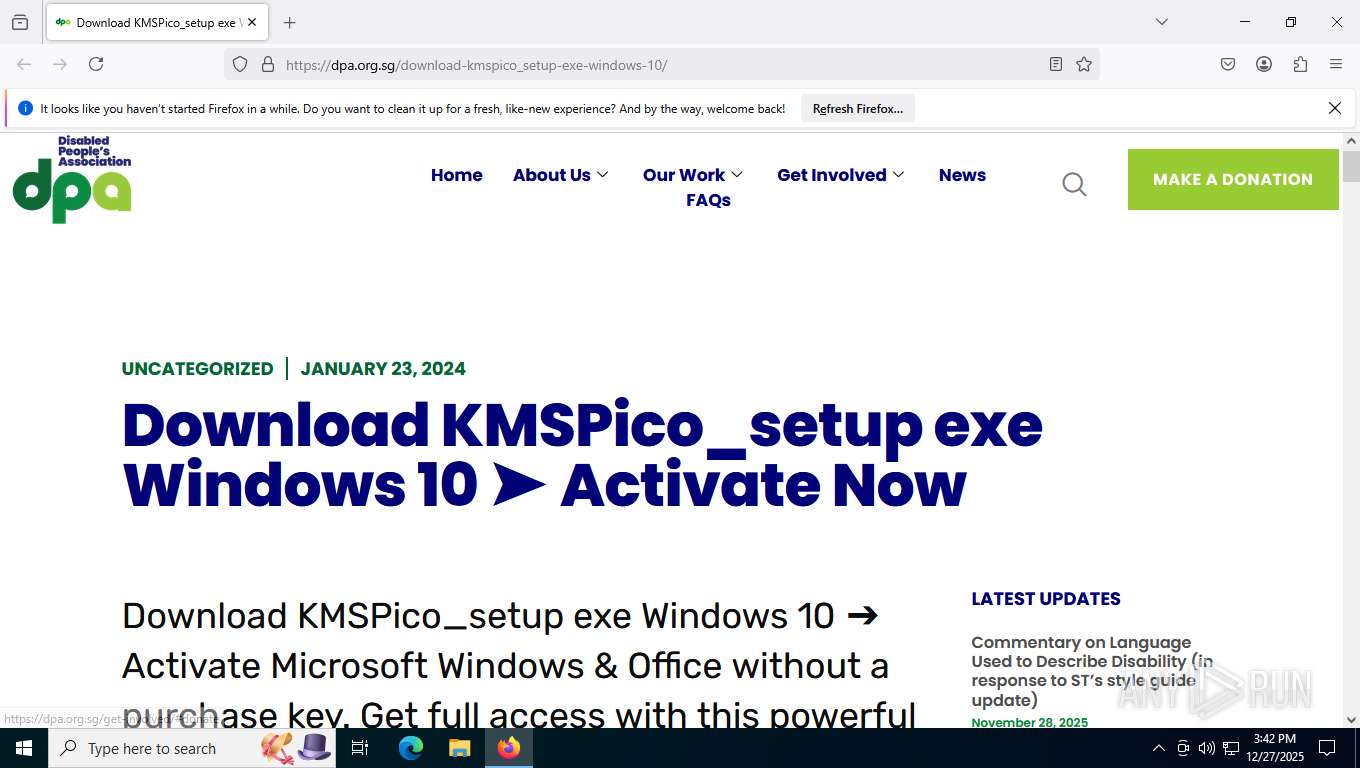Show hidden system tray icons

1158,748
